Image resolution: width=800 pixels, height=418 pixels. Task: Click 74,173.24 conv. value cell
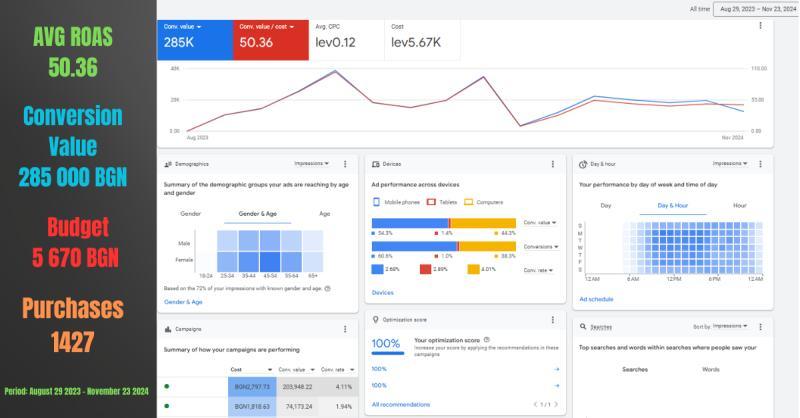pyautogui.click(x=298, y=407)
